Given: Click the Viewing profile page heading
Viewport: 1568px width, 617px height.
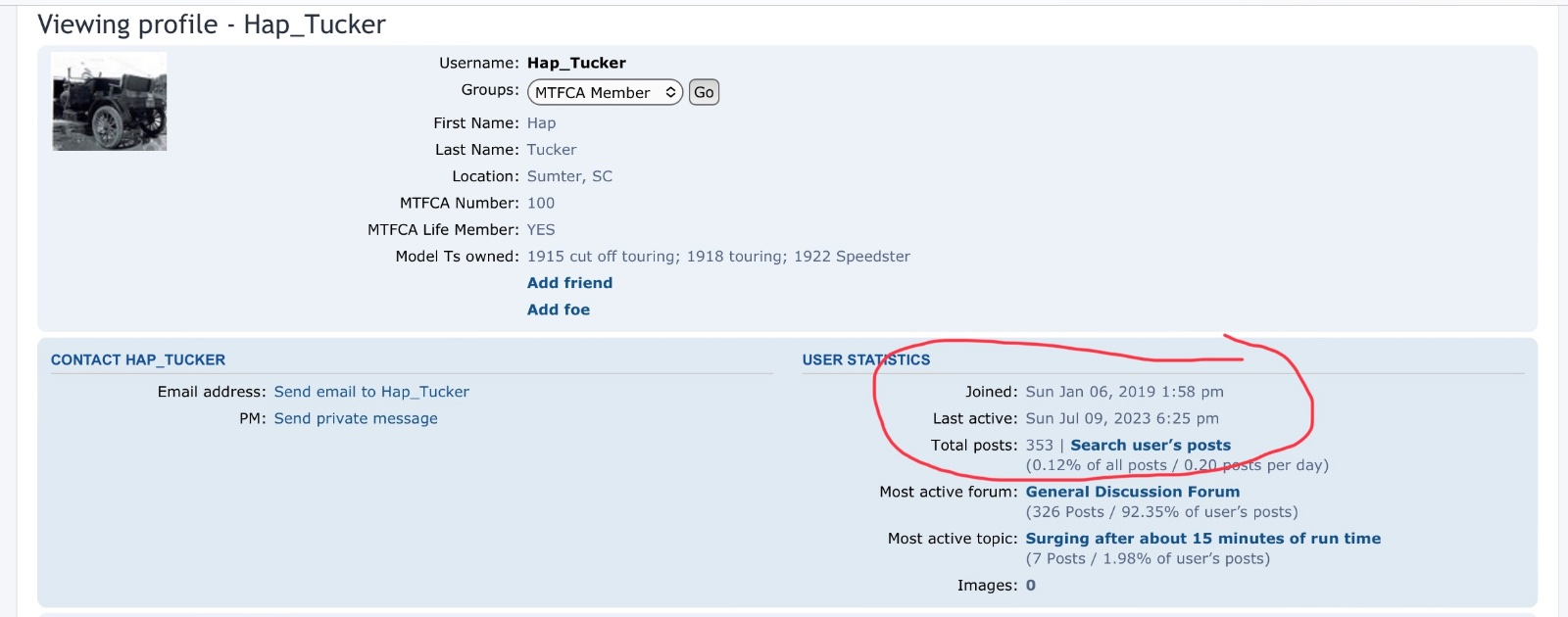Looking at the screenshot, I should tap(212, 24).
